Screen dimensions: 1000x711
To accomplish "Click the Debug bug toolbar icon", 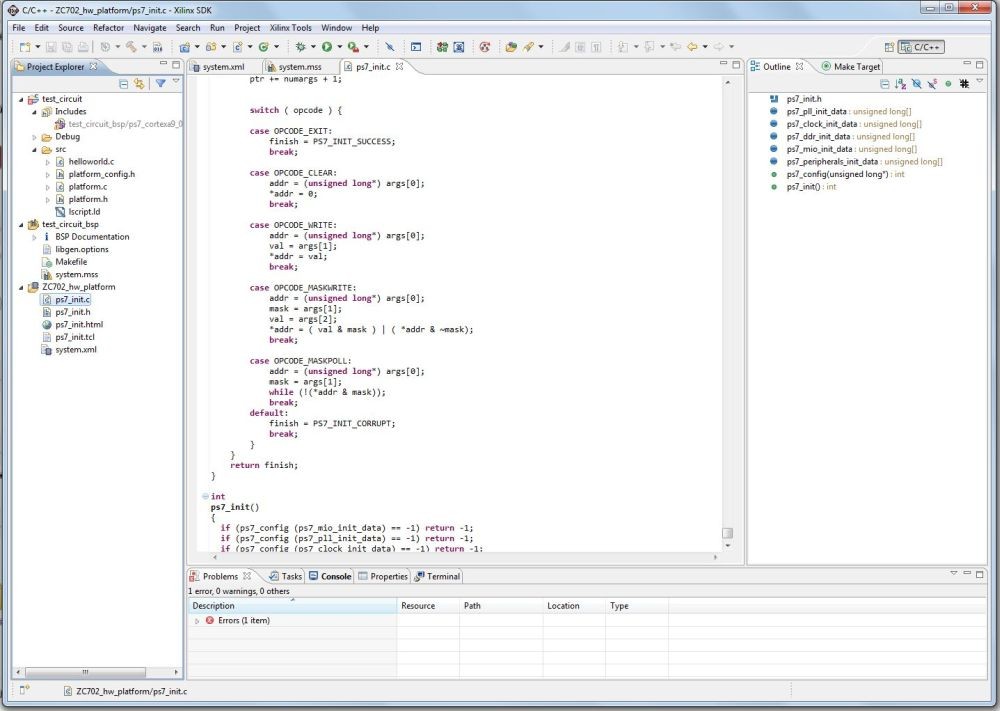I will pyautogui.click(x=300, y=47).
